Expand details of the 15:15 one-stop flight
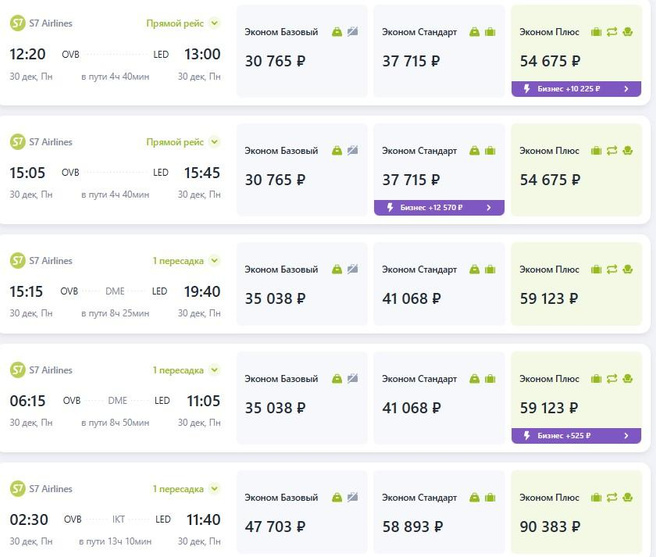 (214, 261)
